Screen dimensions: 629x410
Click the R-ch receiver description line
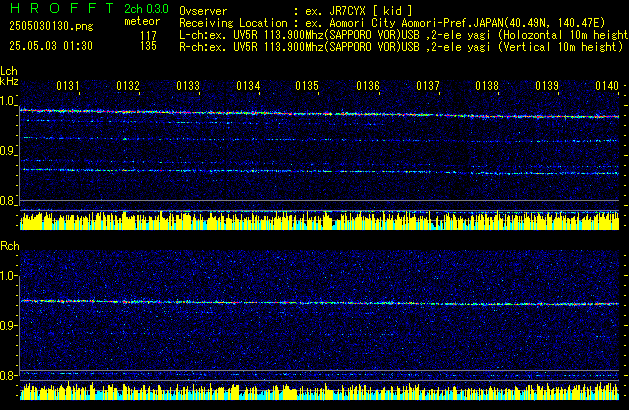tap(401, 47)
